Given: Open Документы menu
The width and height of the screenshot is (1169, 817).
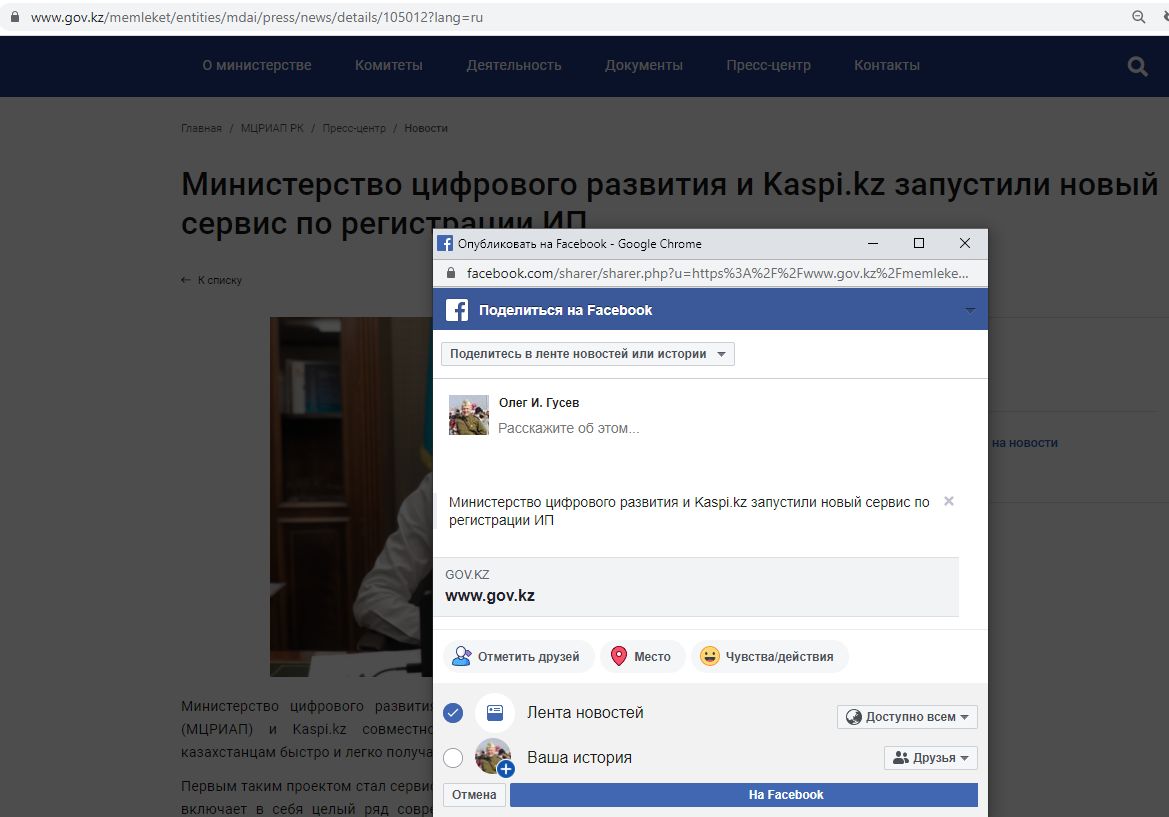Looking at the screenshot, I should (643, 66).
